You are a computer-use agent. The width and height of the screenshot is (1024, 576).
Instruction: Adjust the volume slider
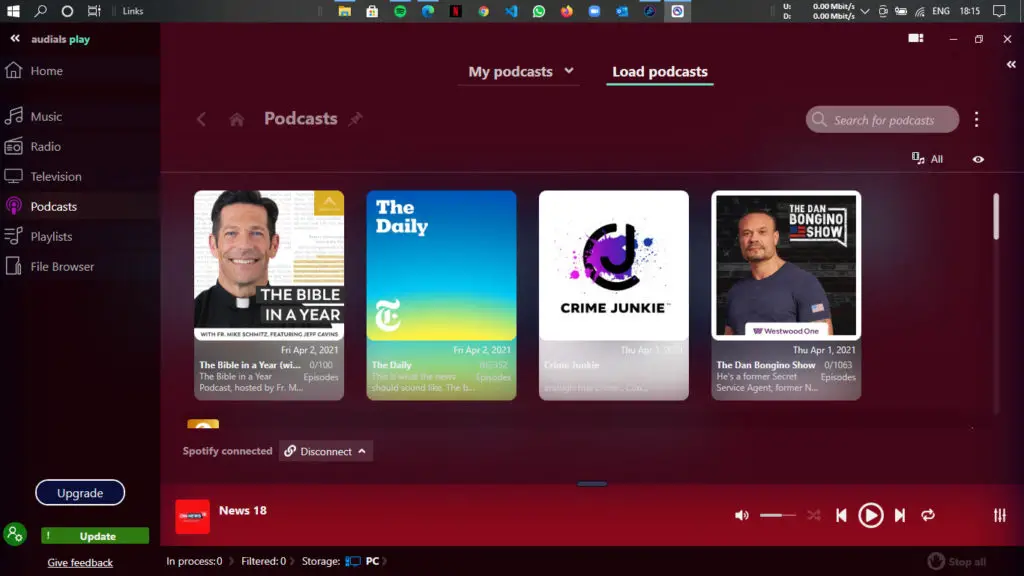point(777,515)
